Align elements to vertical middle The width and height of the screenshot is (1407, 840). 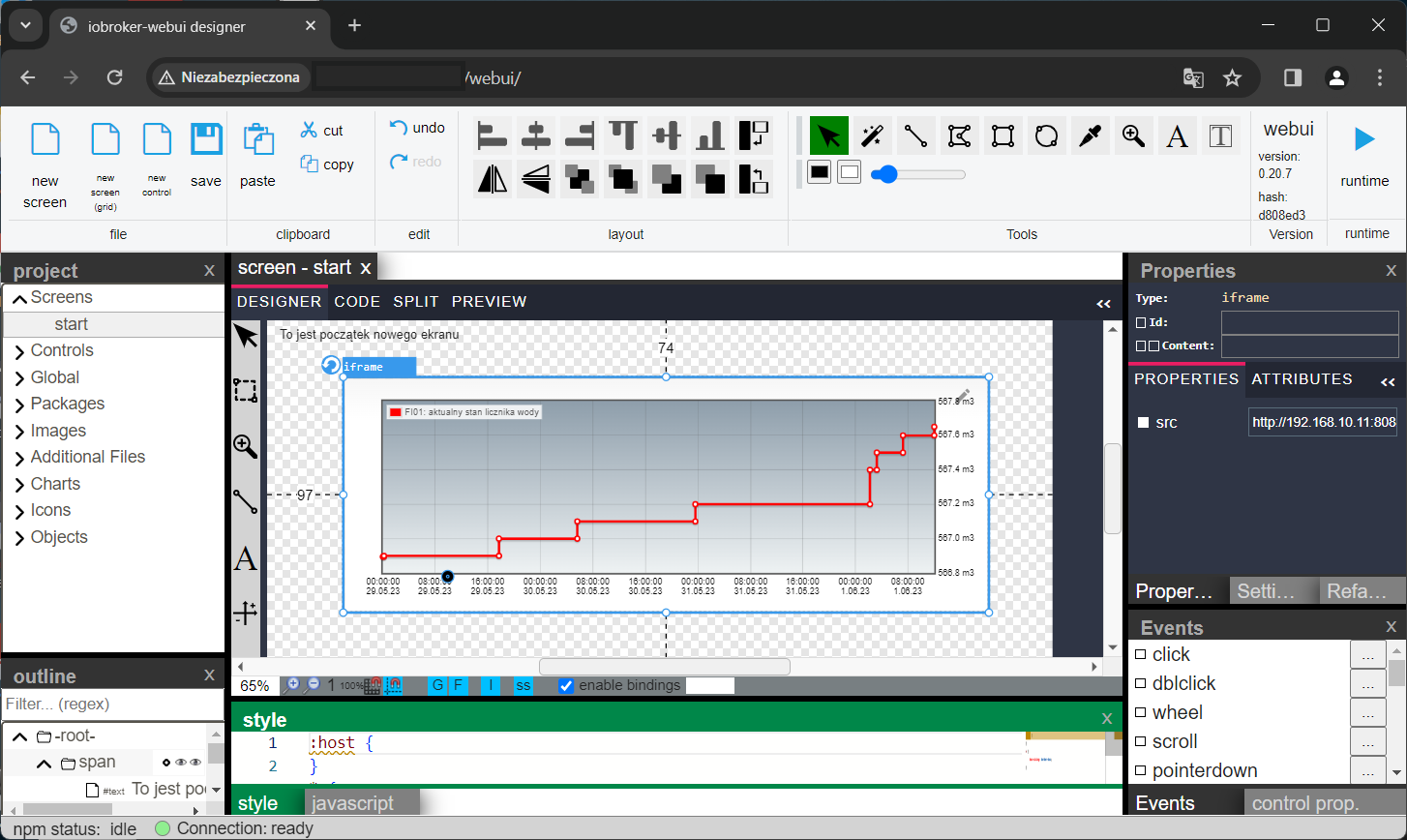[667, 135]
